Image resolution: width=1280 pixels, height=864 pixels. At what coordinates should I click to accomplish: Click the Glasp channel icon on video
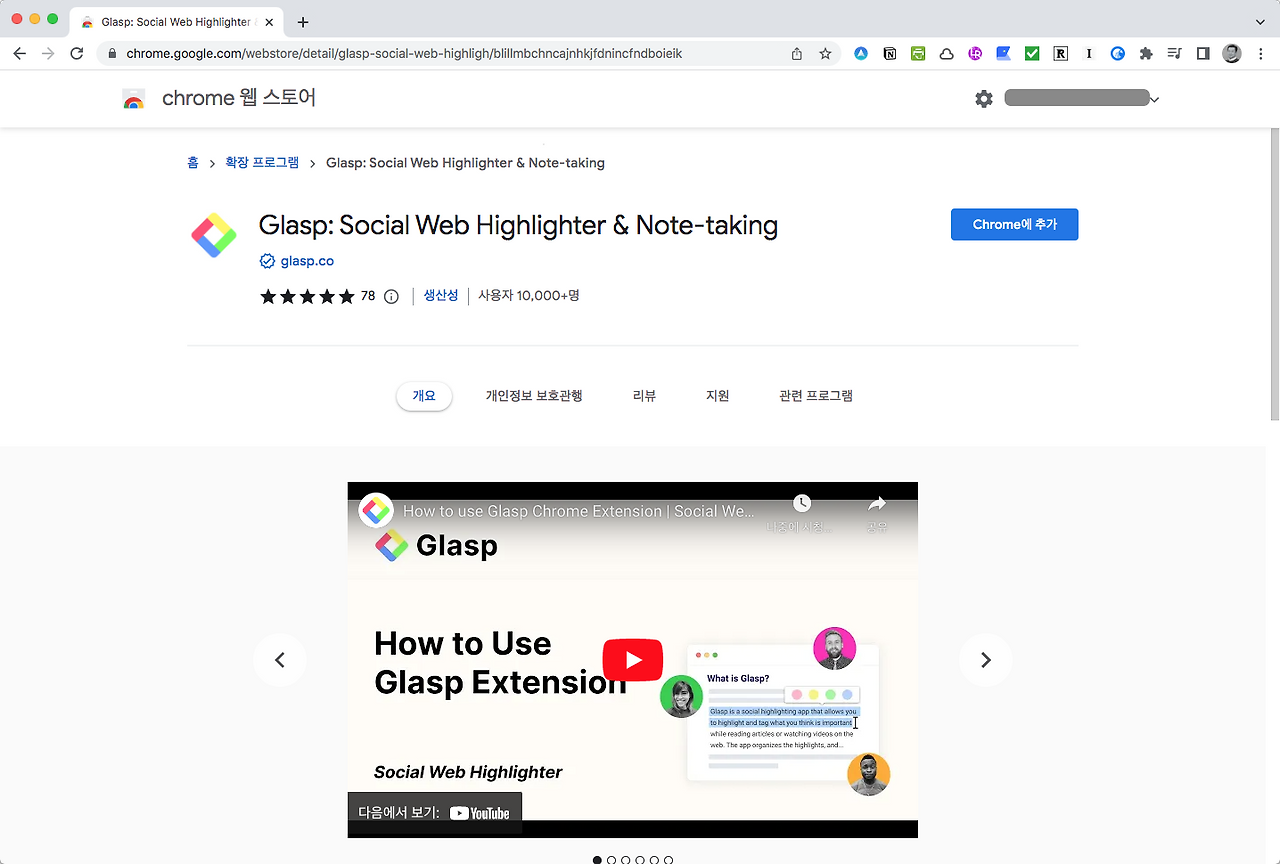click(376, 510)
